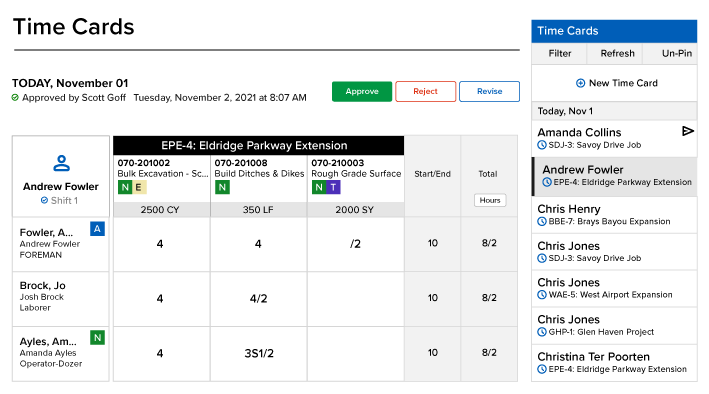
Task: Click the Time Cards blue panel header
Action: [x=614, y=31]
